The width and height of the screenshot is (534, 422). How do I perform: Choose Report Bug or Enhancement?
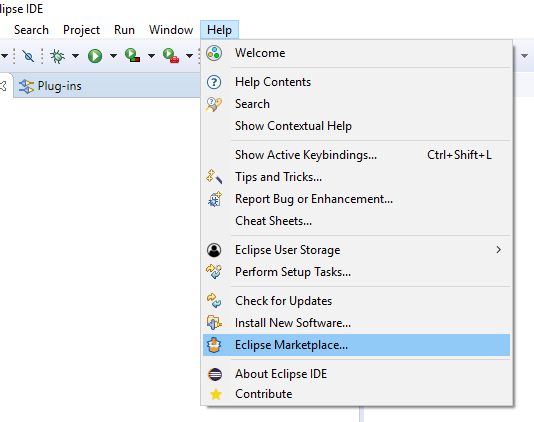pos(356,199)
